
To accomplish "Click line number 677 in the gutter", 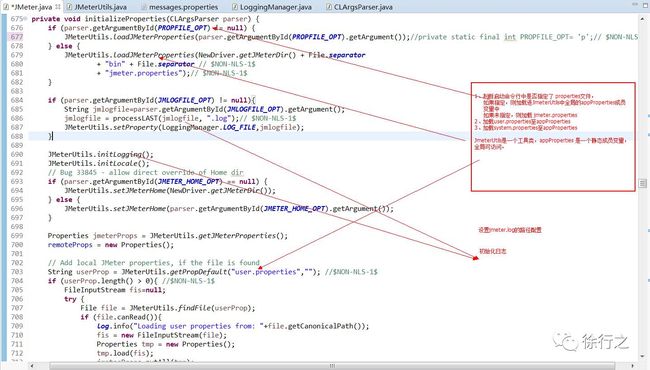I will [17, 37].
